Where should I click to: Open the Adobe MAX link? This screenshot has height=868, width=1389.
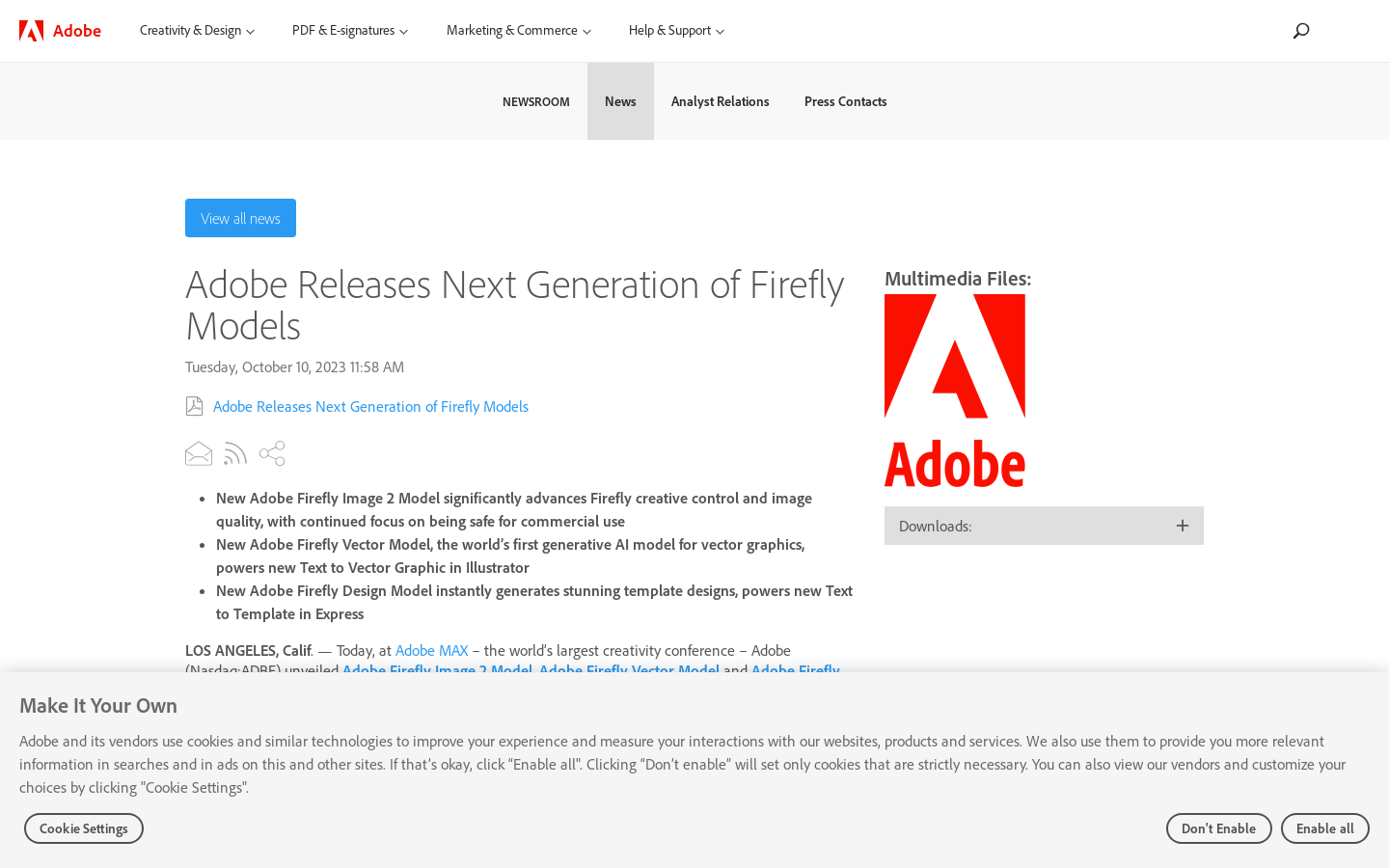coord(431,650)
